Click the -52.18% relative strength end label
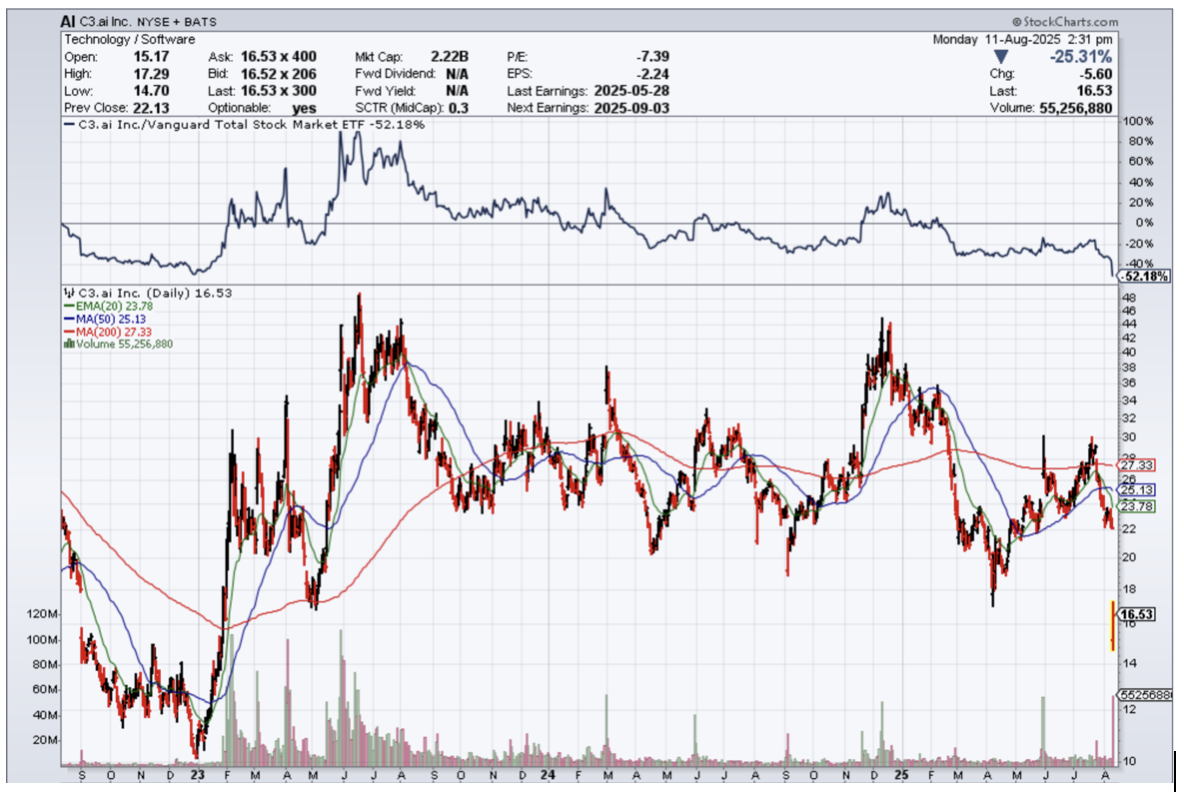The width and height of the screenshot is (1184, 792). [1145, 276]
